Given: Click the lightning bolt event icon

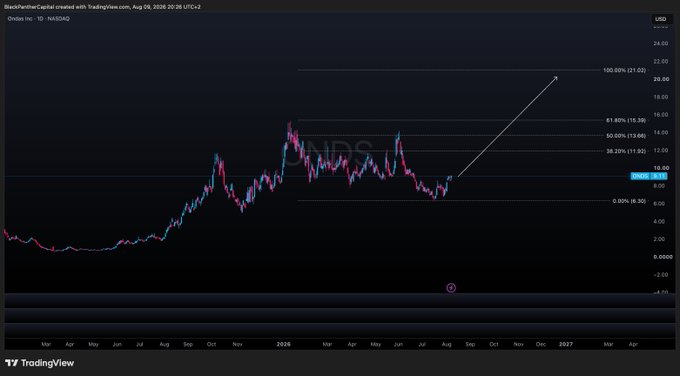Looking at the screenshot, I should coord(451,288).
